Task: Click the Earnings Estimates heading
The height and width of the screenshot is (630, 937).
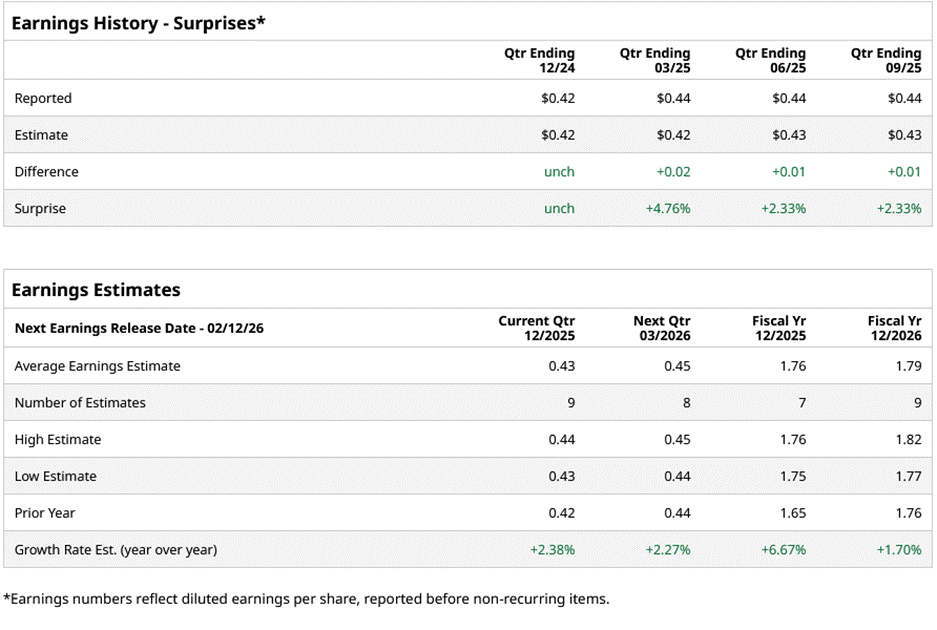Action: 96,290
